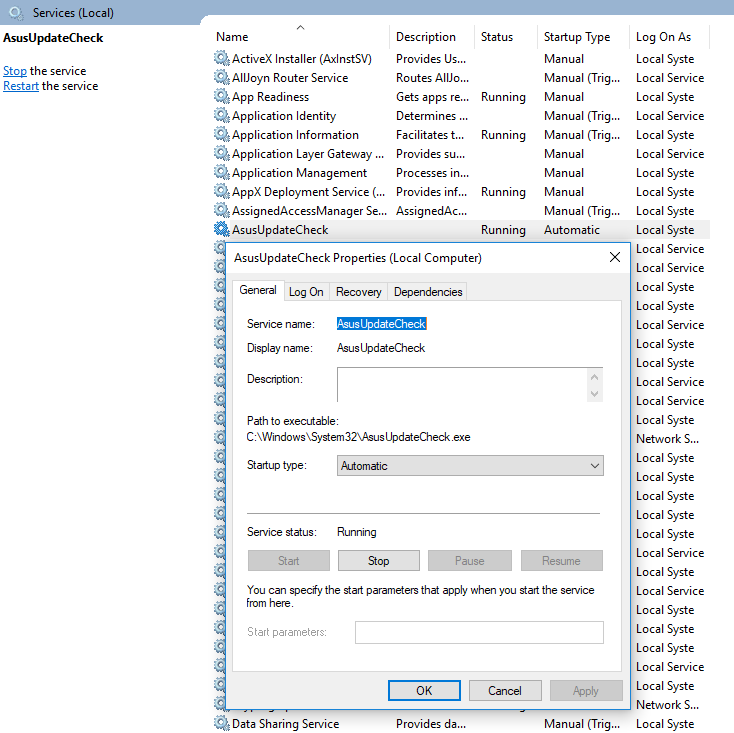The height and width of the screenshot is (733, 734).
Task: Click the highlighted Service name AsusUpdateCheck value
Action: [382, 324]
